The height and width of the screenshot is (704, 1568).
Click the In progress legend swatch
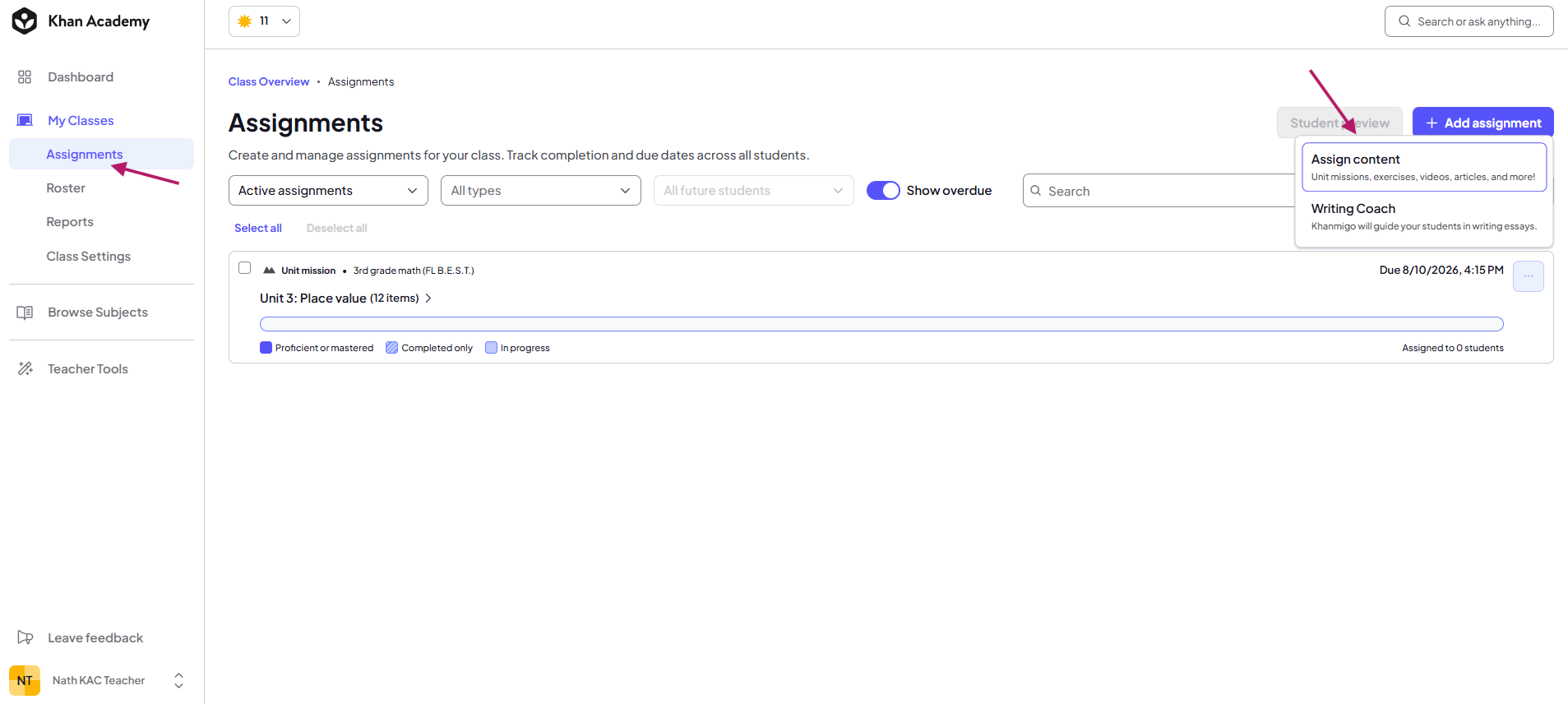(x=491, y=347)
